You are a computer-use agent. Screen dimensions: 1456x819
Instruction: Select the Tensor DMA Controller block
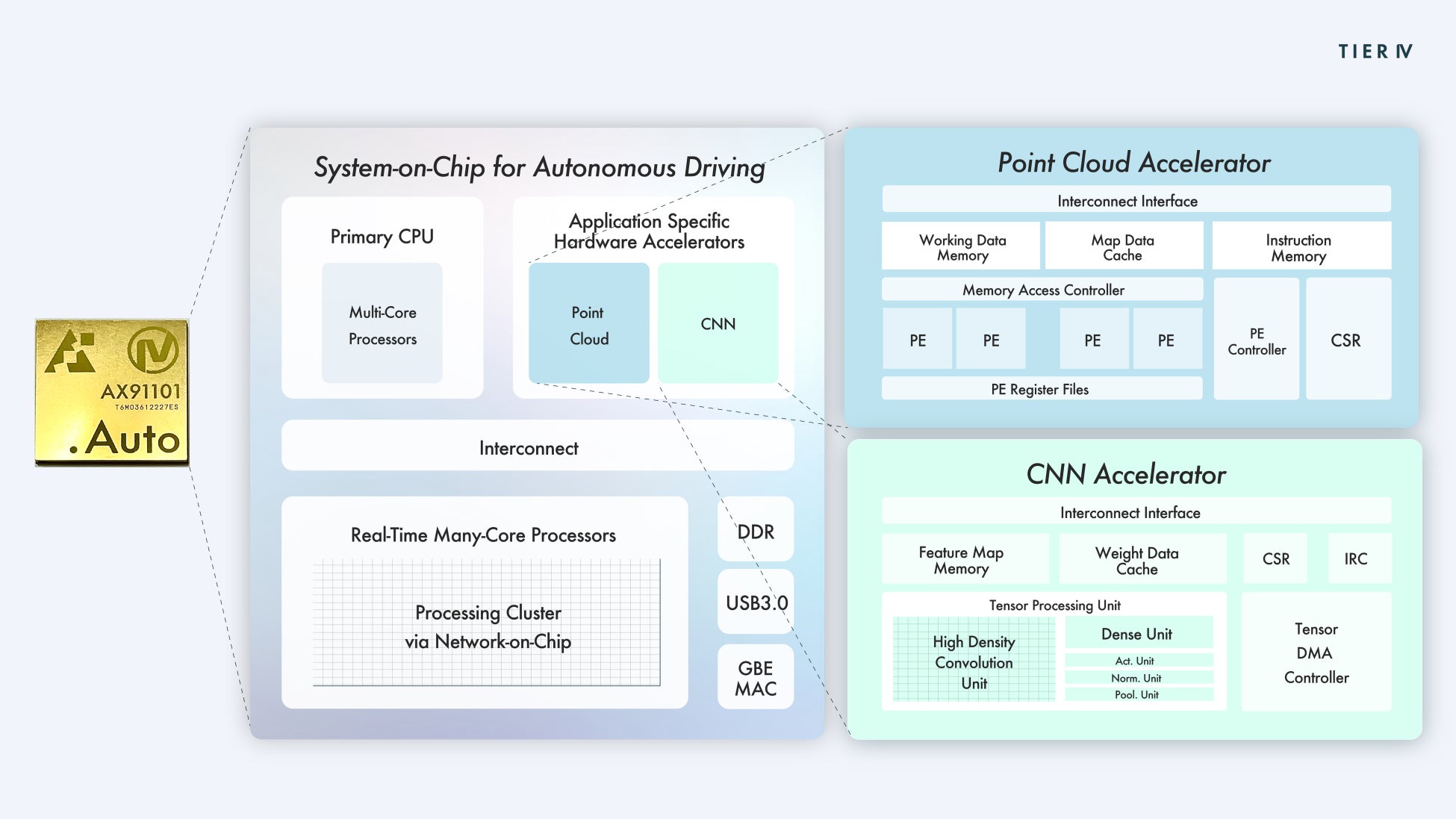pyautogui.click(x=1316, y=653)
